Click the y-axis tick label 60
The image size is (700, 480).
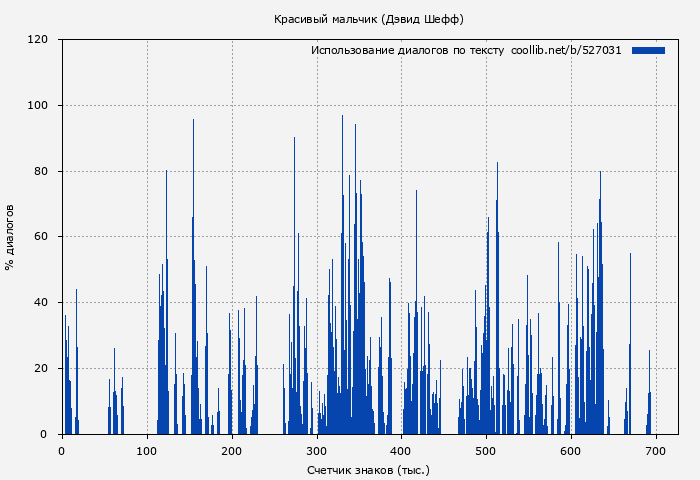coord(41,237)
